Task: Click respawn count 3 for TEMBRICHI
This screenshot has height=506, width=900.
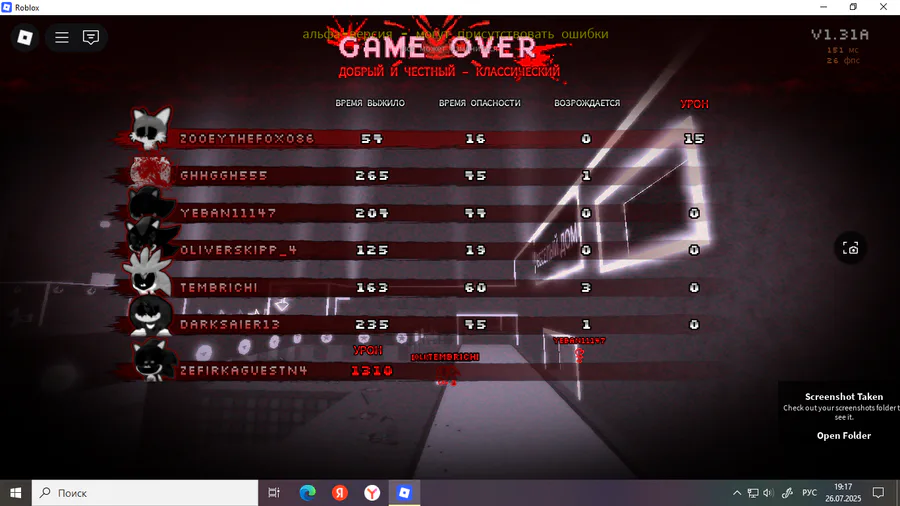Action: pos(585,287)
